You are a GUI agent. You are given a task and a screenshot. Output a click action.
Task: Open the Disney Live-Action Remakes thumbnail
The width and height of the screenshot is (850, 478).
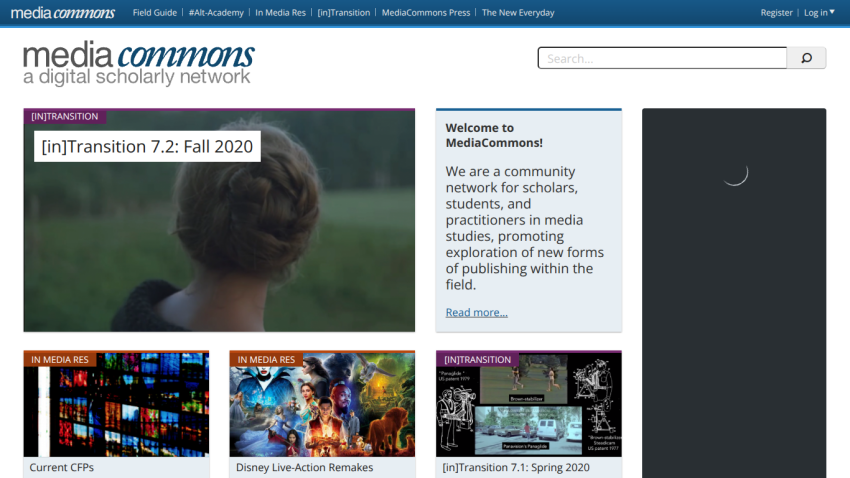[322, 404]
